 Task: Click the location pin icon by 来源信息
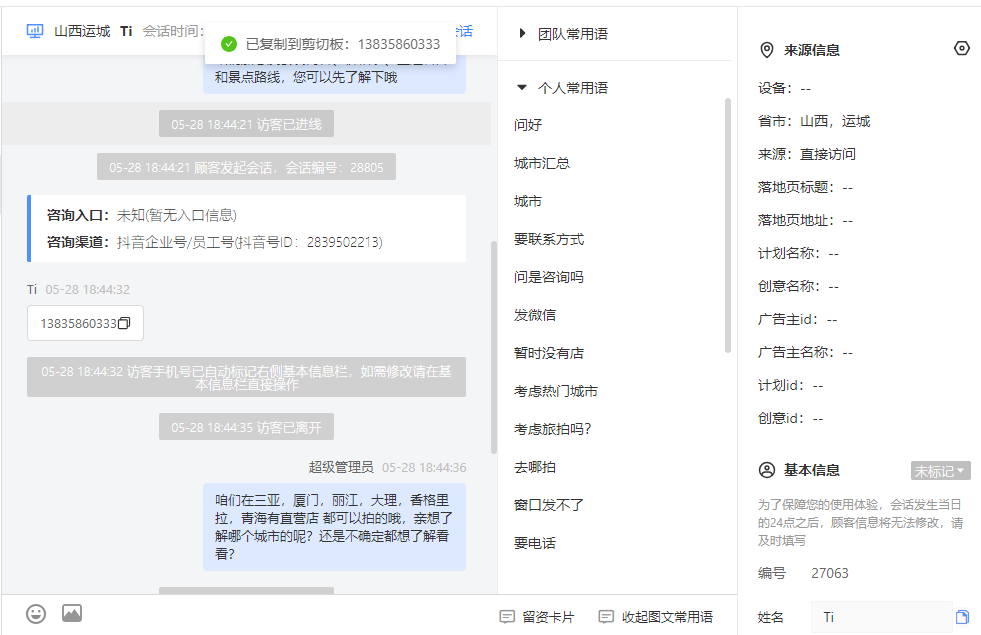pyautogui.click(x=766, y=50)
